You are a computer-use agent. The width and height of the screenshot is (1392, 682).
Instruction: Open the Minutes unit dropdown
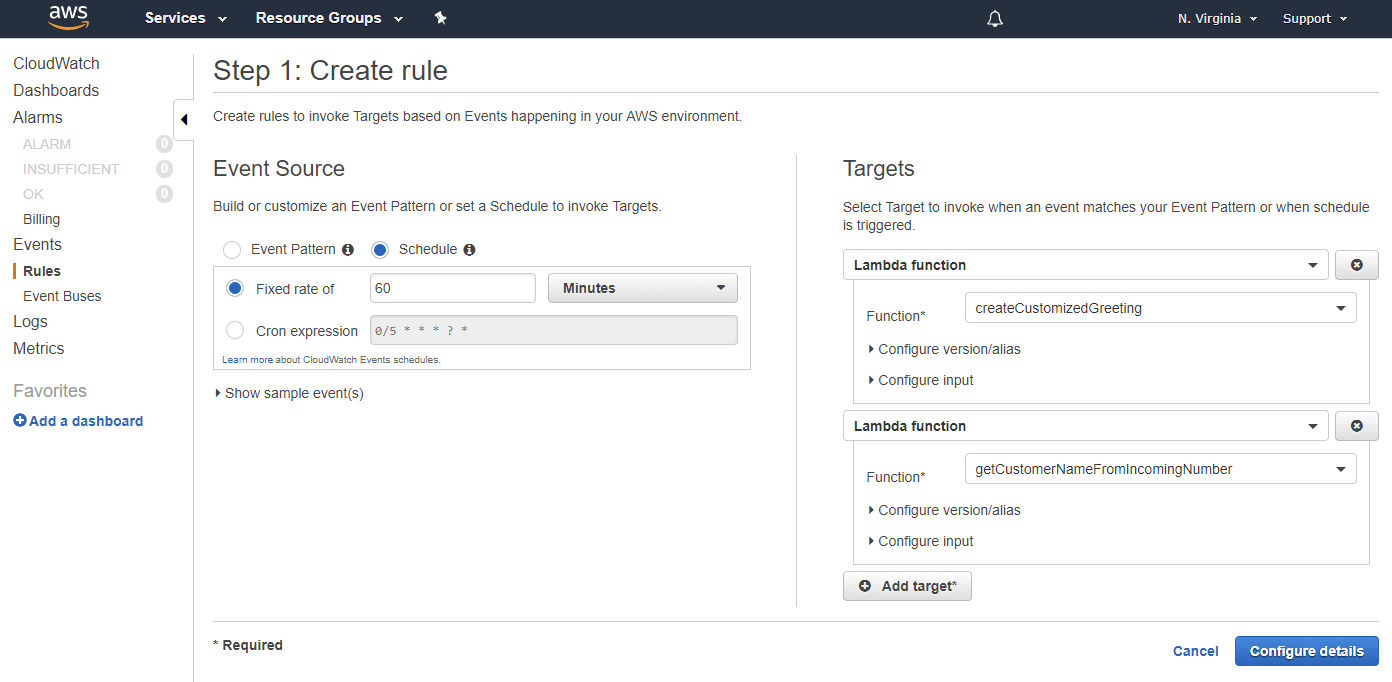642,287
